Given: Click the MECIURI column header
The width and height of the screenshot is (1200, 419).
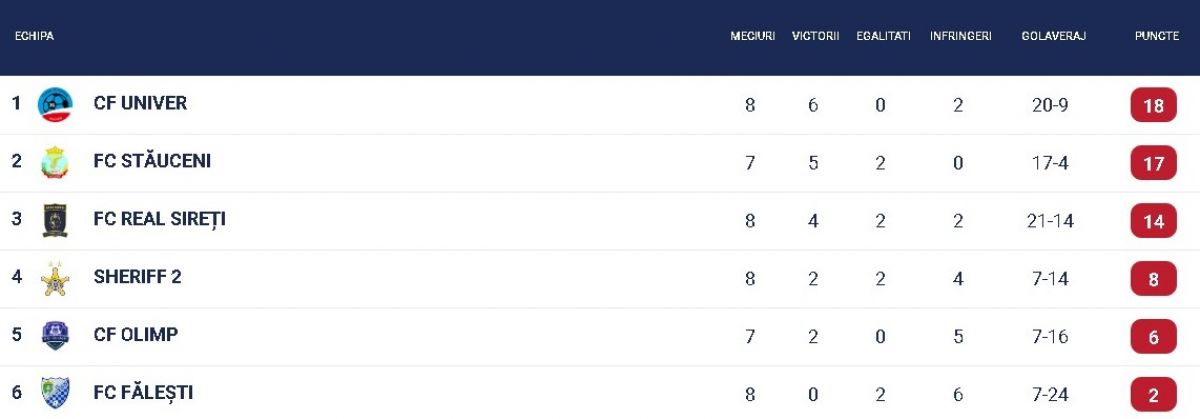Looking at the screenshot, I should pyautogui.click(x=752, y=36).
